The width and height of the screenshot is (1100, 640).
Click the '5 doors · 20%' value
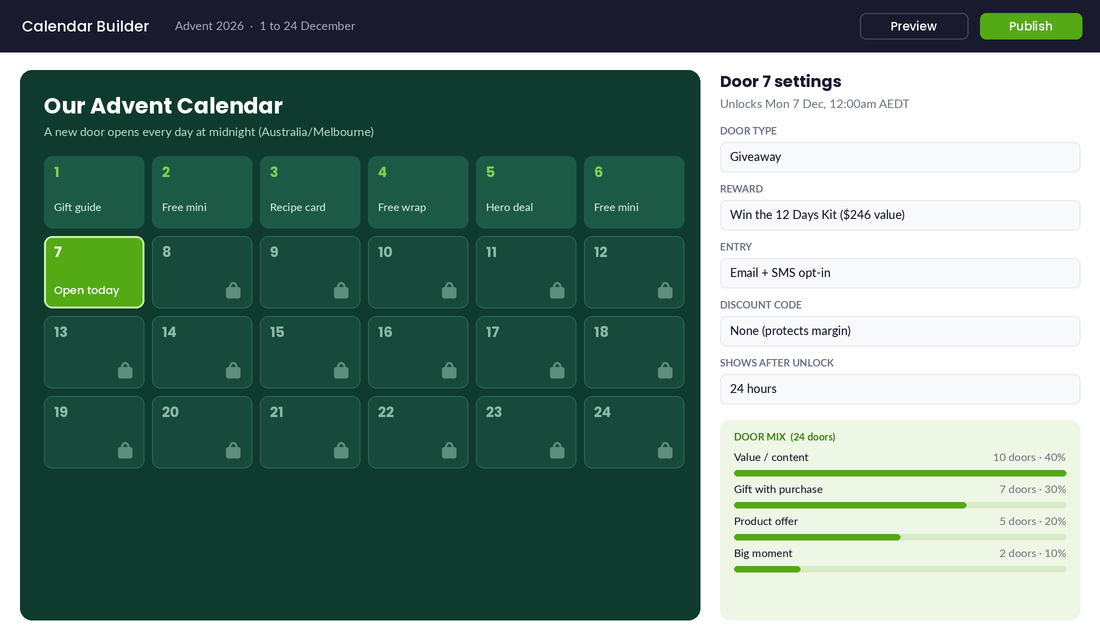point(1033,521)
